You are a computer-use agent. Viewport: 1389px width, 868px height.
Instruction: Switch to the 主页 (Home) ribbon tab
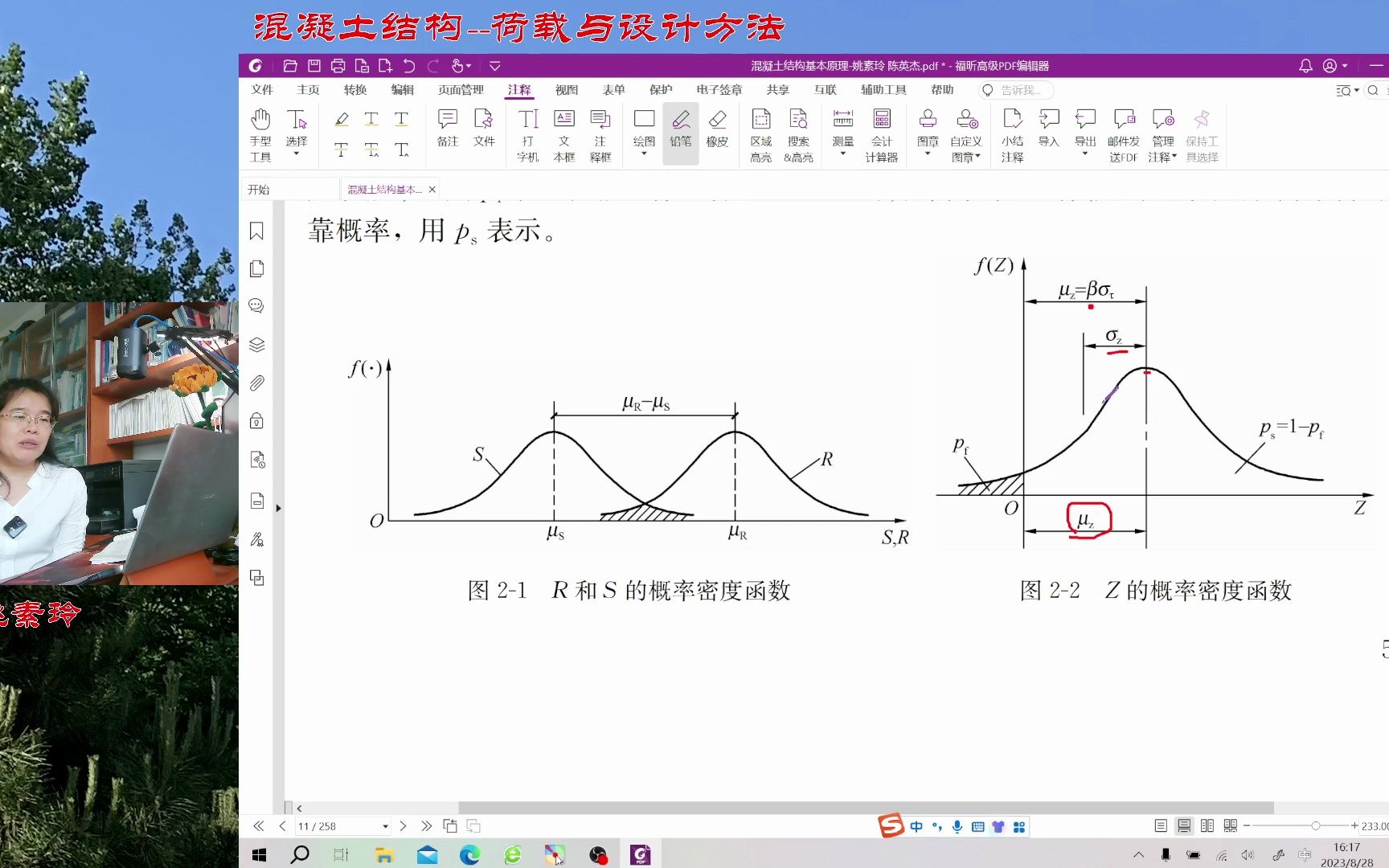(x=308, y=90)
